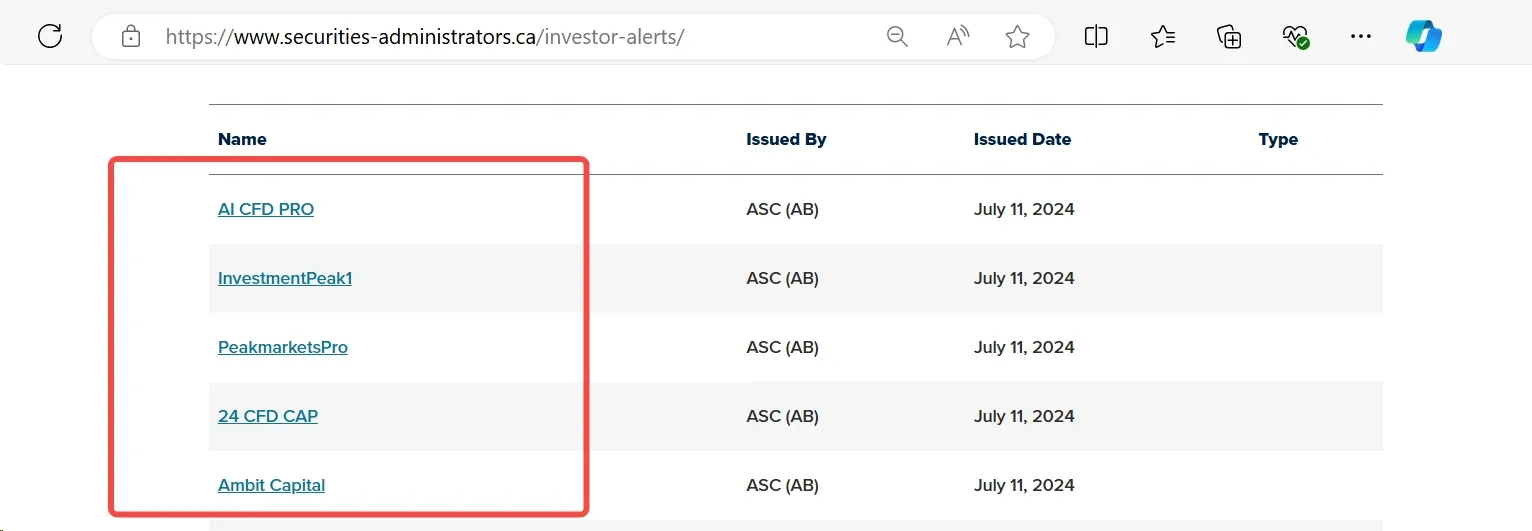This screenshot has width=1532, height=531.
Task: Open the InvestmentPeak1 alert link
Action: 285,278
